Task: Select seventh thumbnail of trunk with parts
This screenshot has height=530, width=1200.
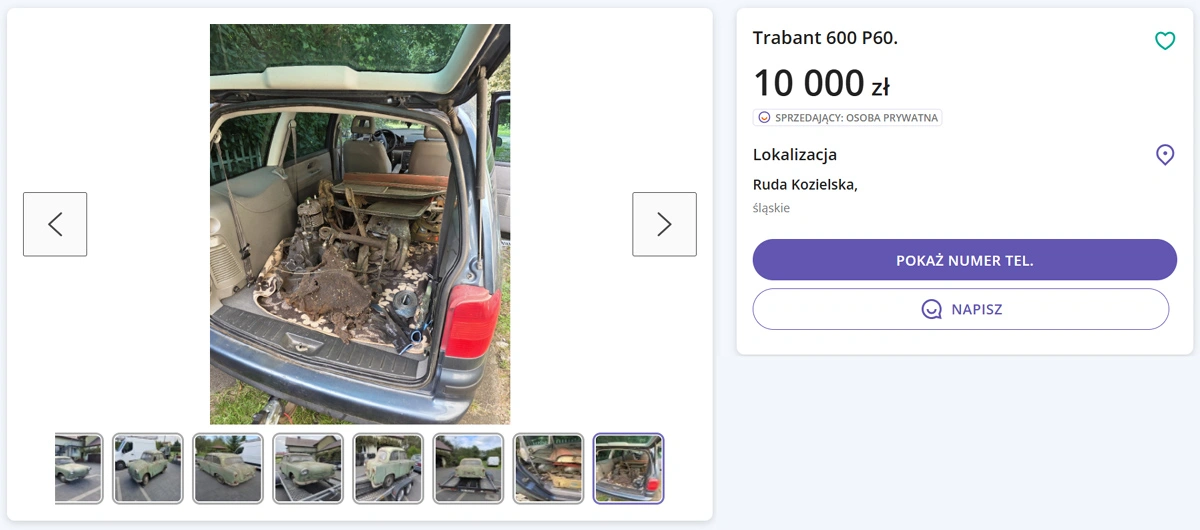Action: click(548, 468)
